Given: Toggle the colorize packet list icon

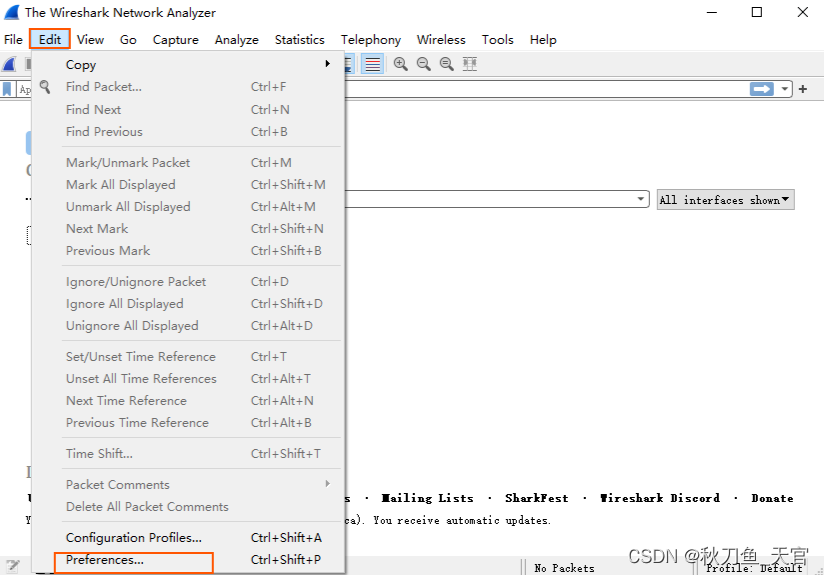Looking at the screenshot, I should pos(372,64).
